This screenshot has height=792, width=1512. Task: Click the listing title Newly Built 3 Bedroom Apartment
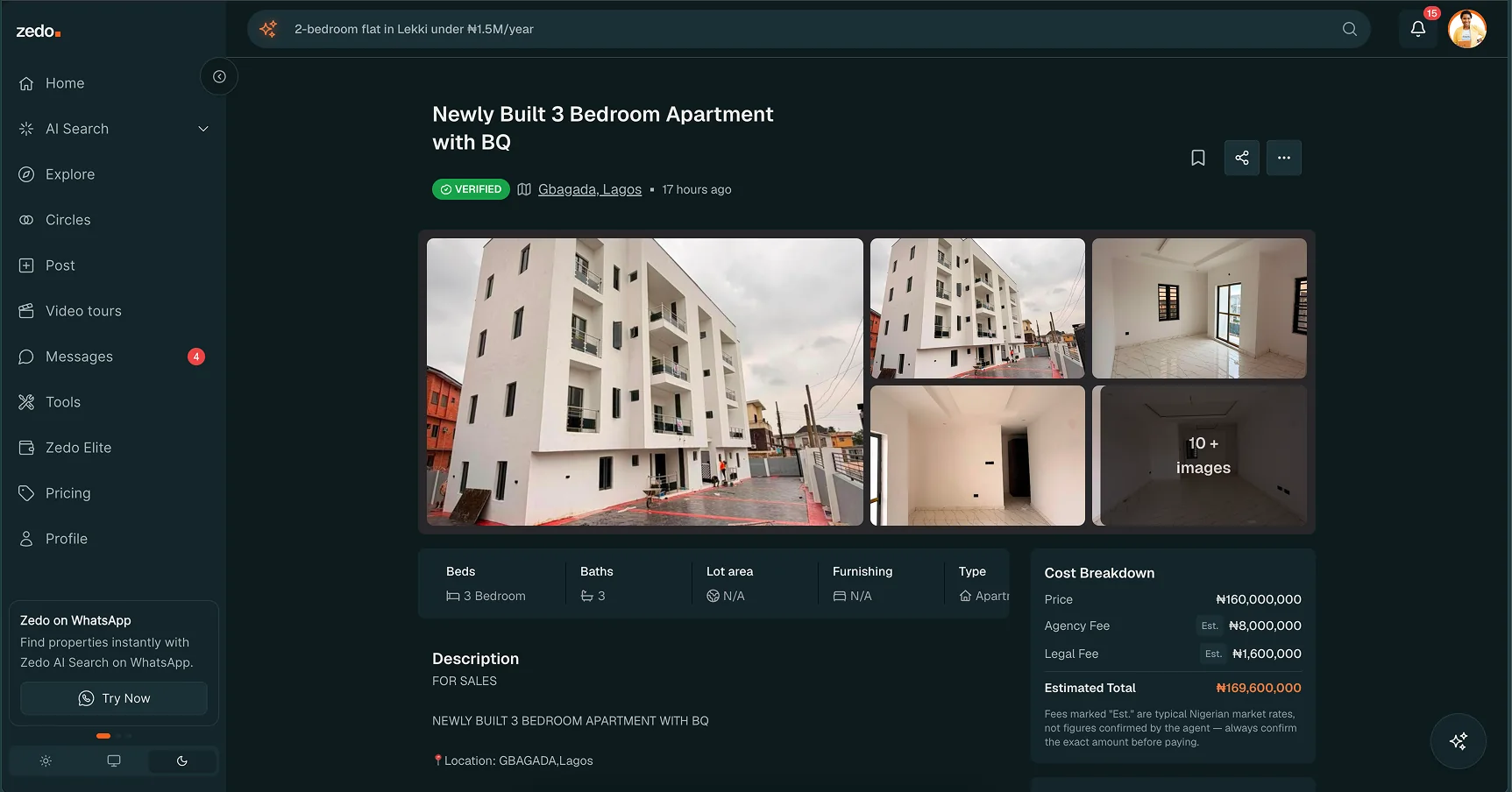click(603, 128)
